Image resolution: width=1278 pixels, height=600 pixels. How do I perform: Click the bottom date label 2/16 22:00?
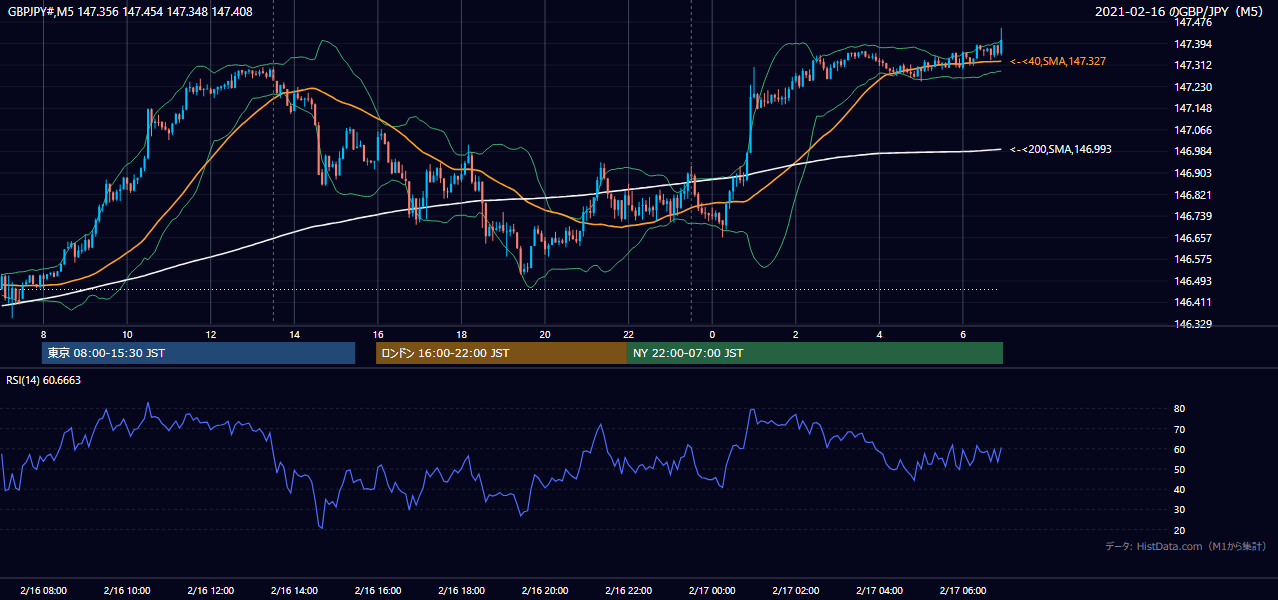pos(628,590)
